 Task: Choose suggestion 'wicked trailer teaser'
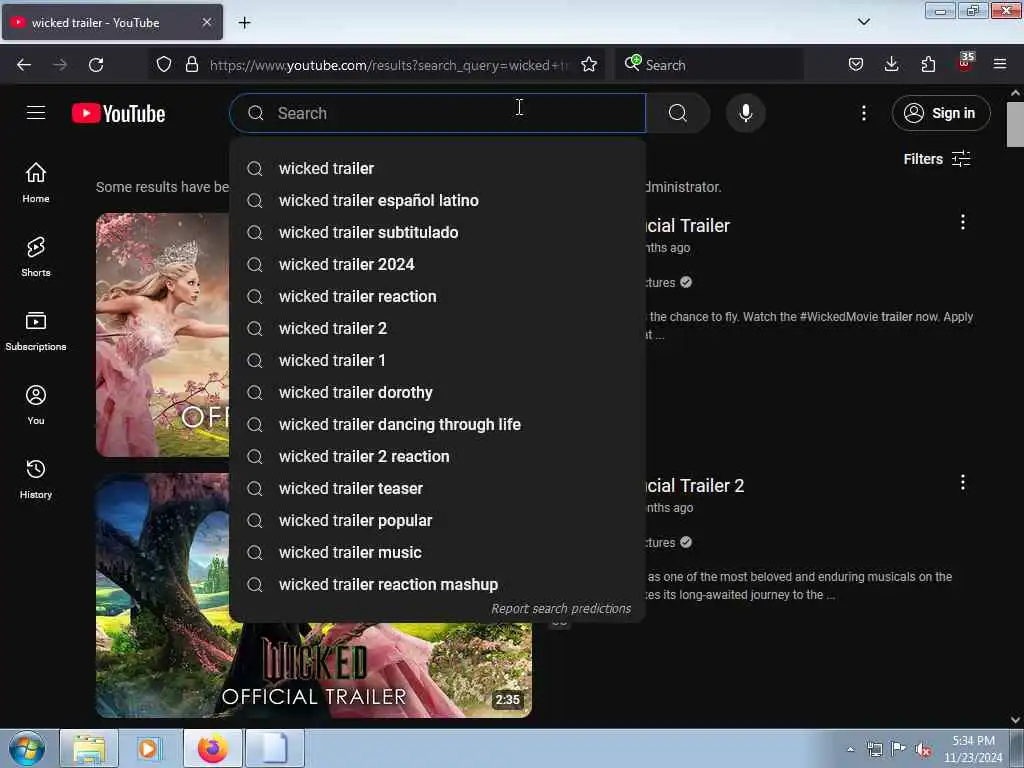438,488
